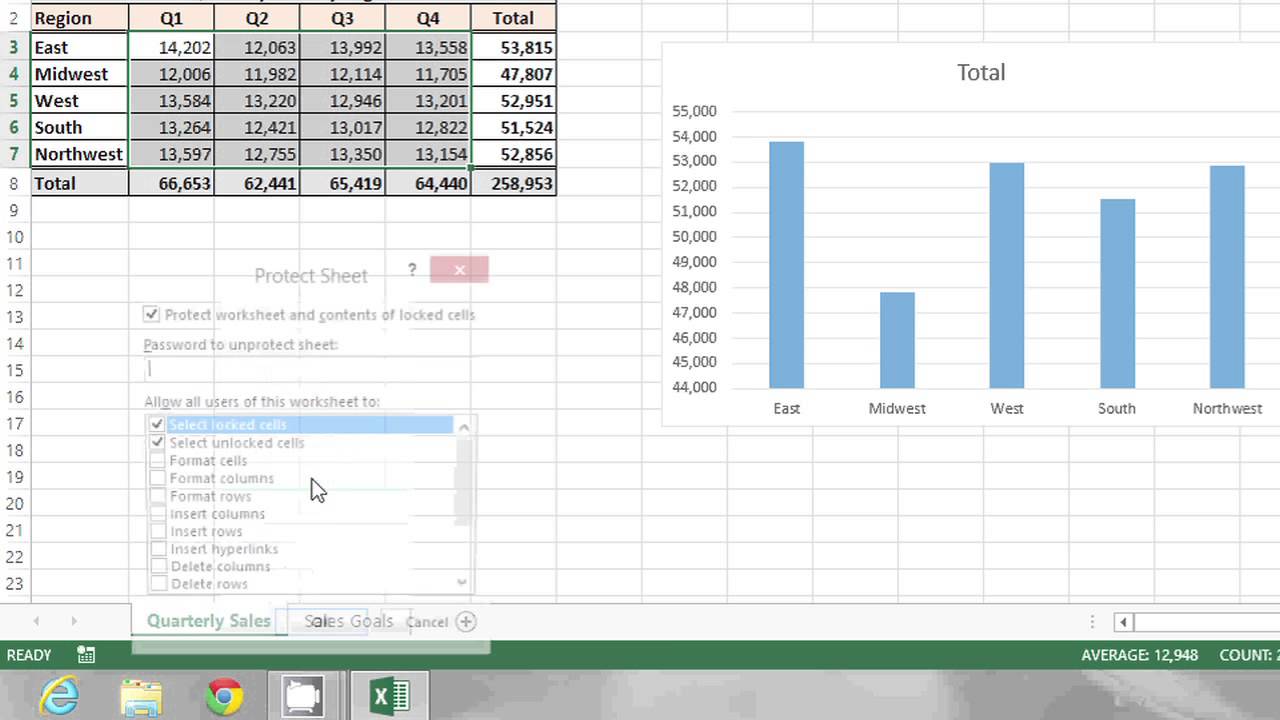Click the Midwest chart axis label
Screen dimensions: 1280x720
[x=897, y=408]
